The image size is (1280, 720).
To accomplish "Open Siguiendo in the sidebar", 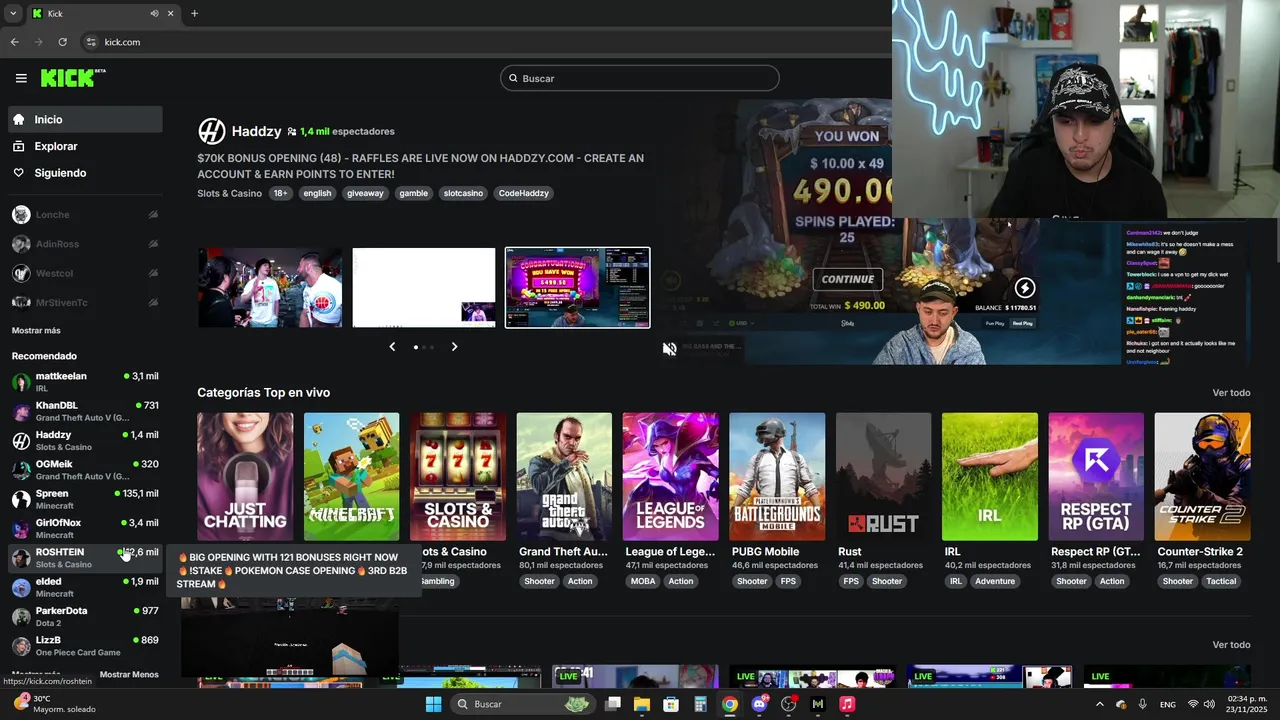I will pyautogui.click(x=85, y=173).
